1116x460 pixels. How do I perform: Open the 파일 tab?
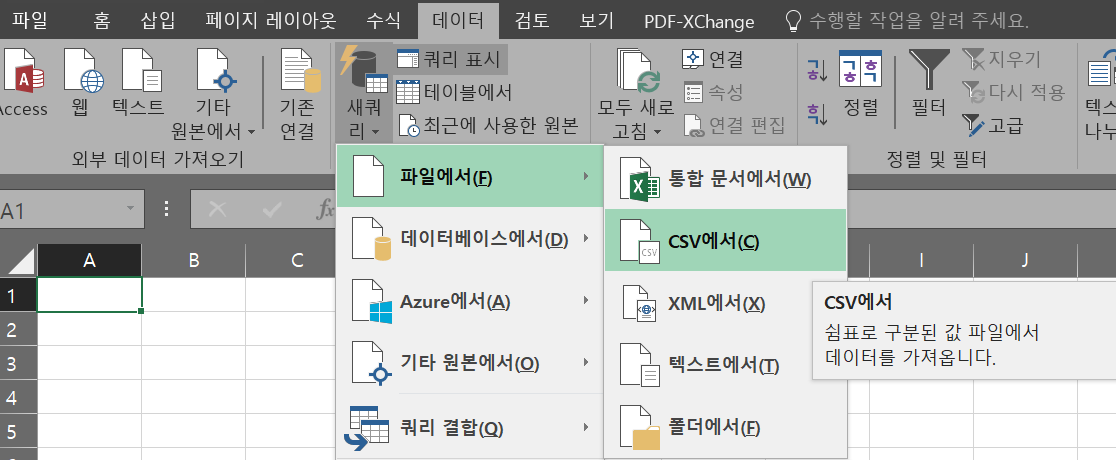point(29,20)
